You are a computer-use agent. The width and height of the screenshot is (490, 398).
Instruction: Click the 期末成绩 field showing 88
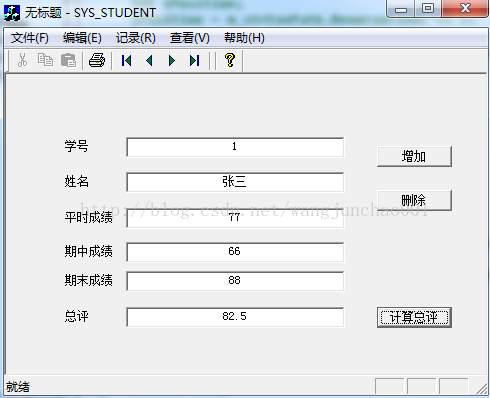(235, 281)
